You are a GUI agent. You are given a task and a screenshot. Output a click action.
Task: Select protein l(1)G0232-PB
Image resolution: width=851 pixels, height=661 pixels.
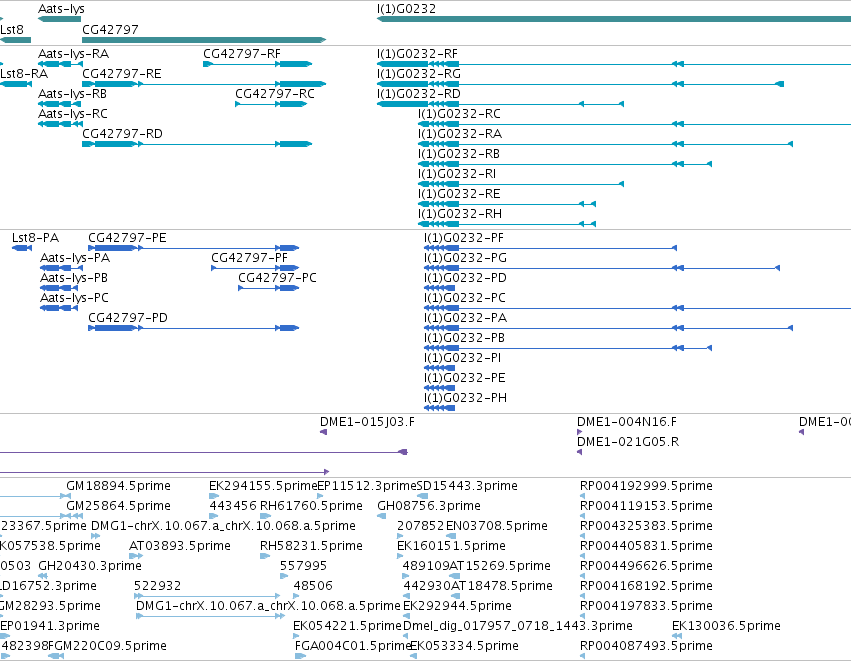click(x=568, y=348)
